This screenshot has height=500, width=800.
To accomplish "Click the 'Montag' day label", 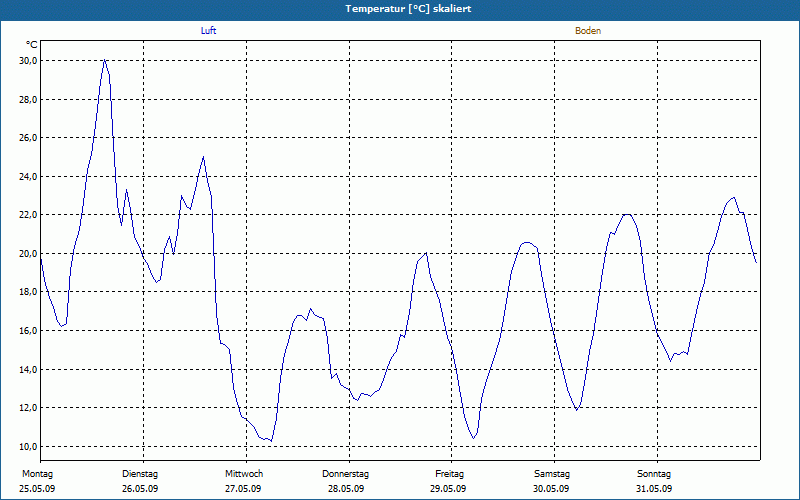I will pos(37,474).
